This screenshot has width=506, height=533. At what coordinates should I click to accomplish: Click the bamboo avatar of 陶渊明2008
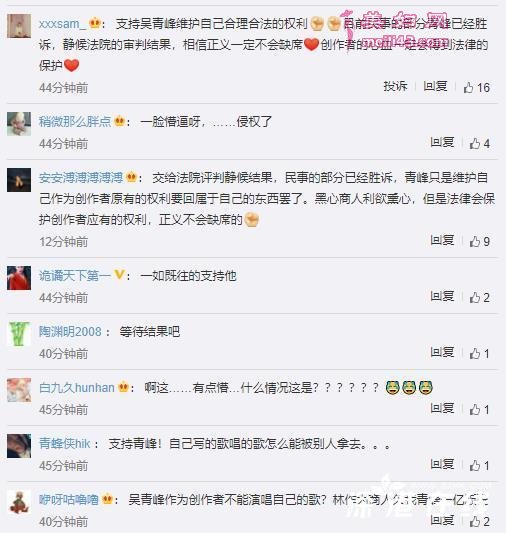19,334
